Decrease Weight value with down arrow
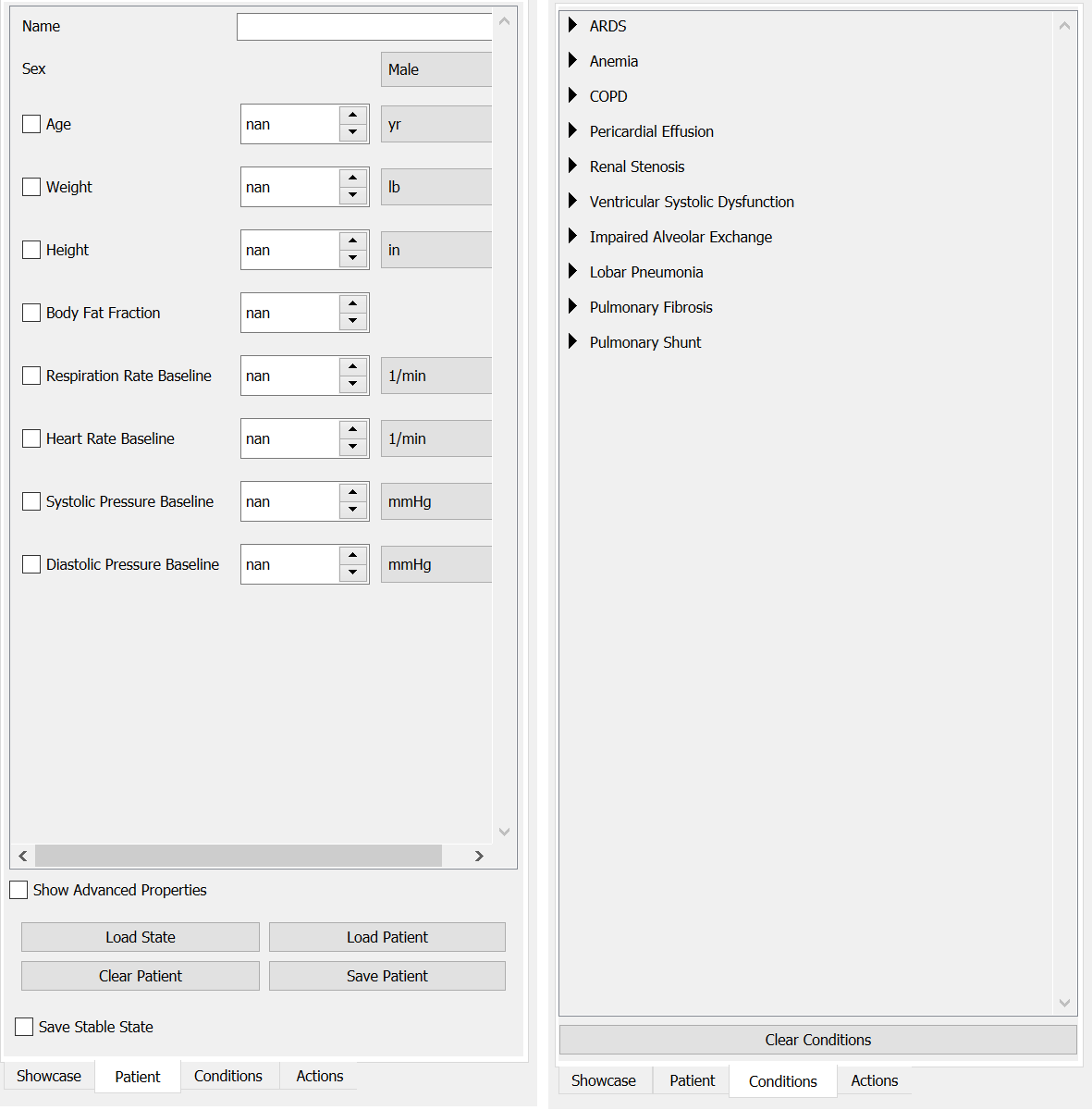1092x1110 pixels. click(x=353, y=195)
